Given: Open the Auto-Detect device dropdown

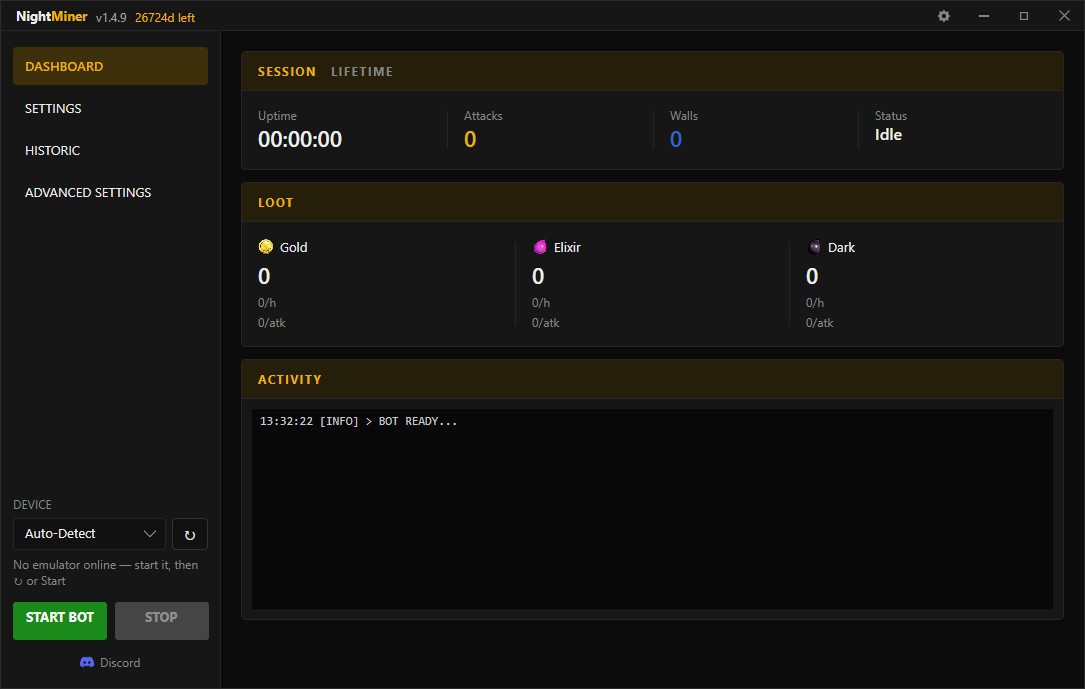Looking at the screenshot, I should [x=89, y=534].
